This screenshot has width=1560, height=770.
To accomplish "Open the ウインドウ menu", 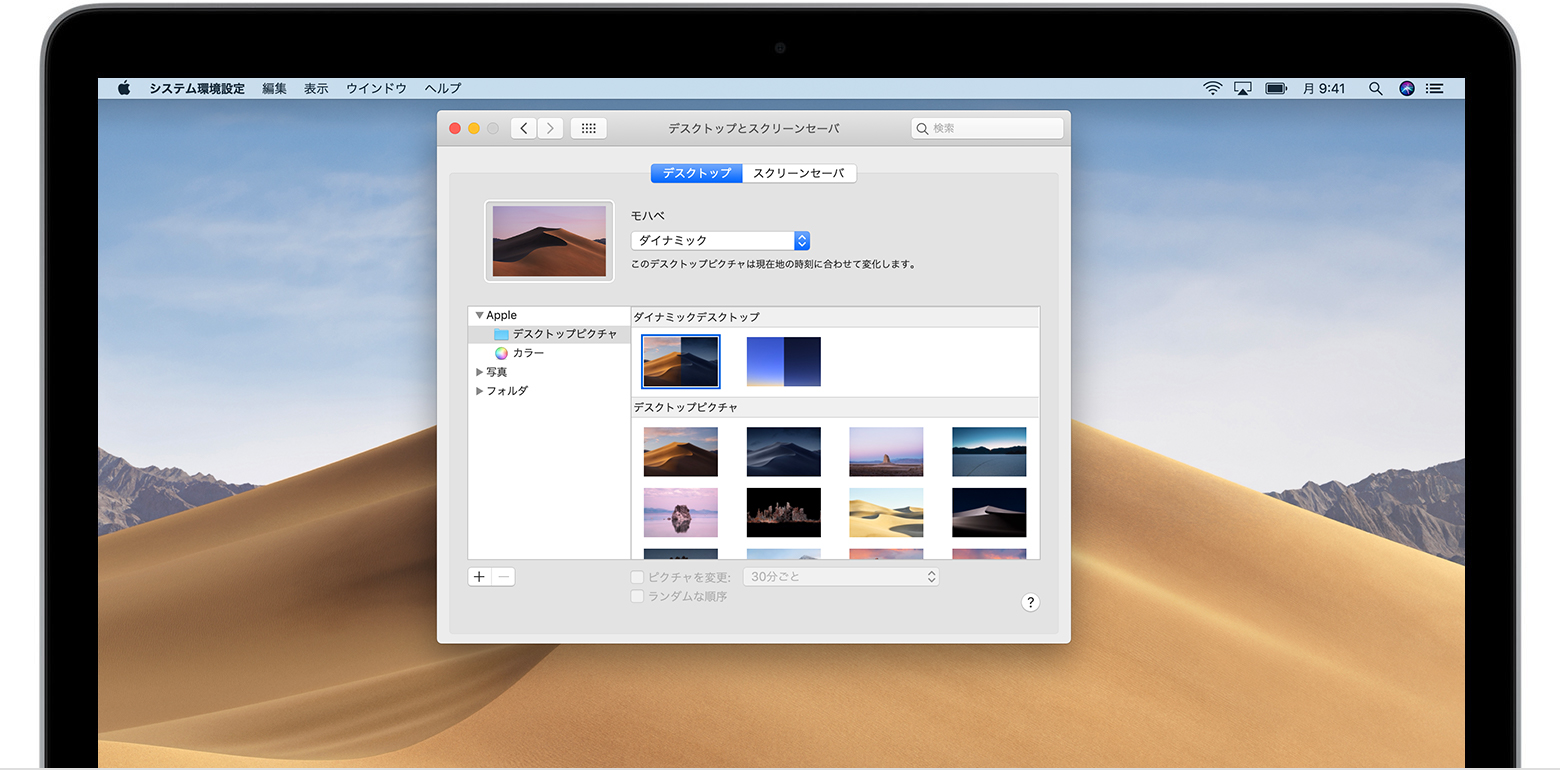I will click(376, 88).
